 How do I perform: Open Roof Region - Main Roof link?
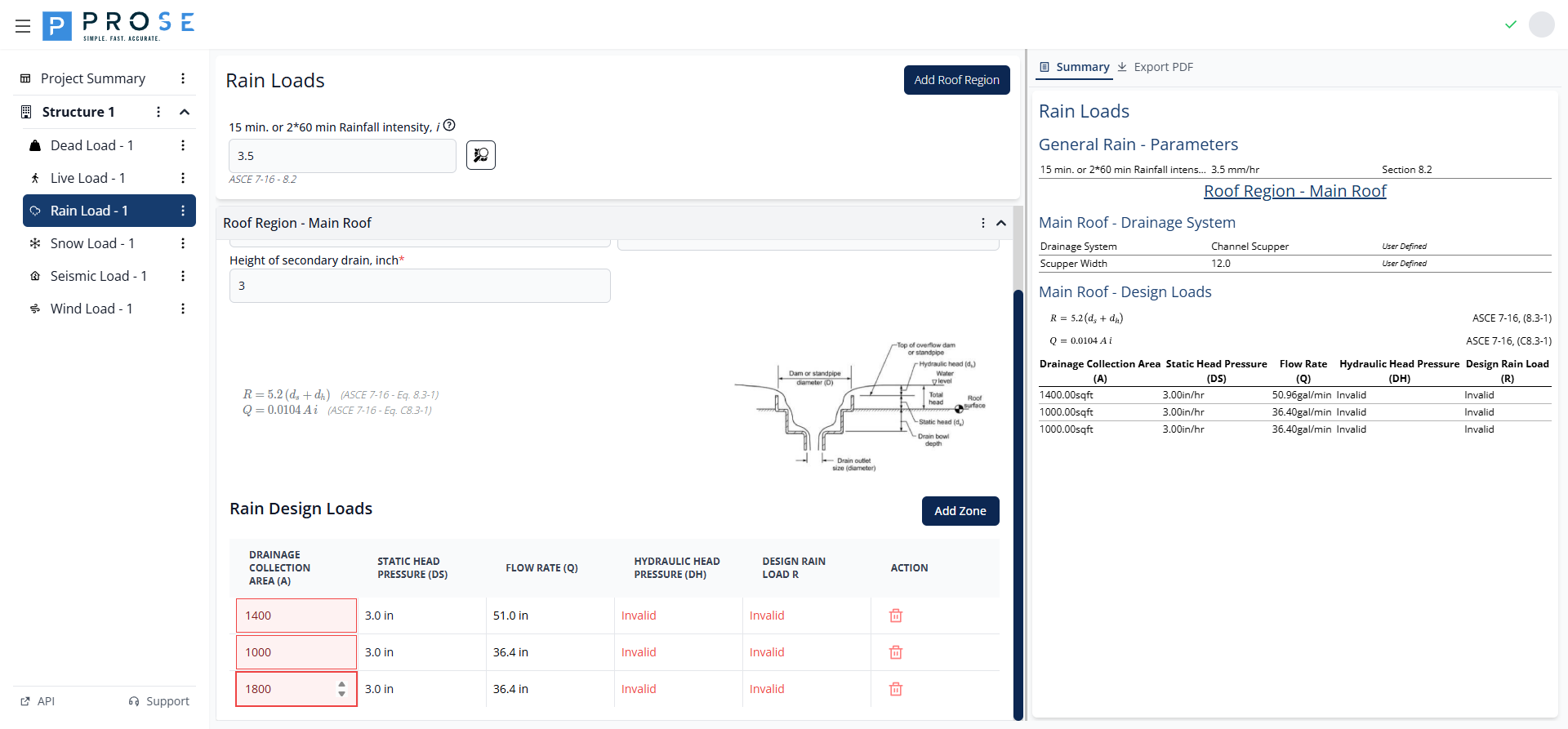pos(1294,191)
